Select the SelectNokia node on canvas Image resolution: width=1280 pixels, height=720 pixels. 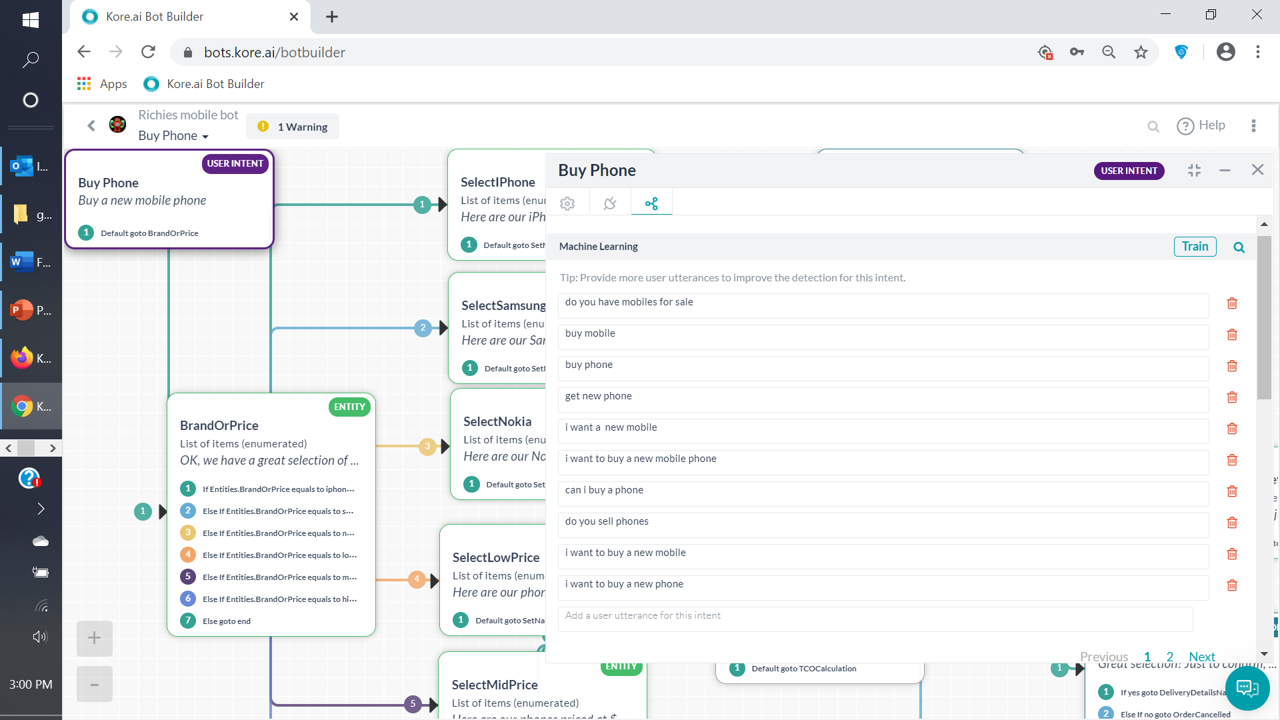(498, 443)
